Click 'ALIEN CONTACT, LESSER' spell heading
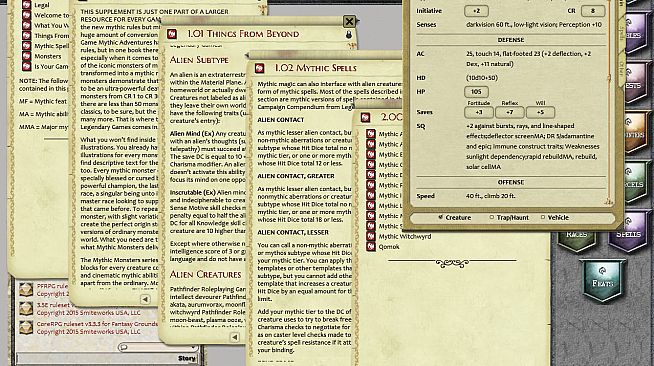 click(x=293, y=232)
